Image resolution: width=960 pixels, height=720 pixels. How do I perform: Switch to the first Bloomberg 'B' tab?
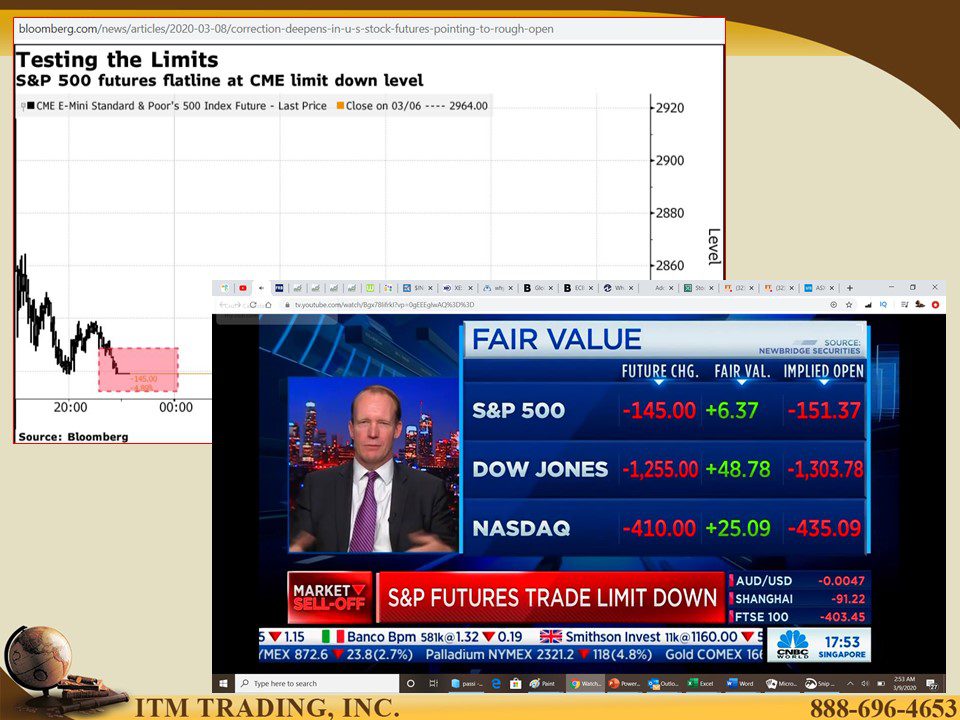click(x=538, y=288)
